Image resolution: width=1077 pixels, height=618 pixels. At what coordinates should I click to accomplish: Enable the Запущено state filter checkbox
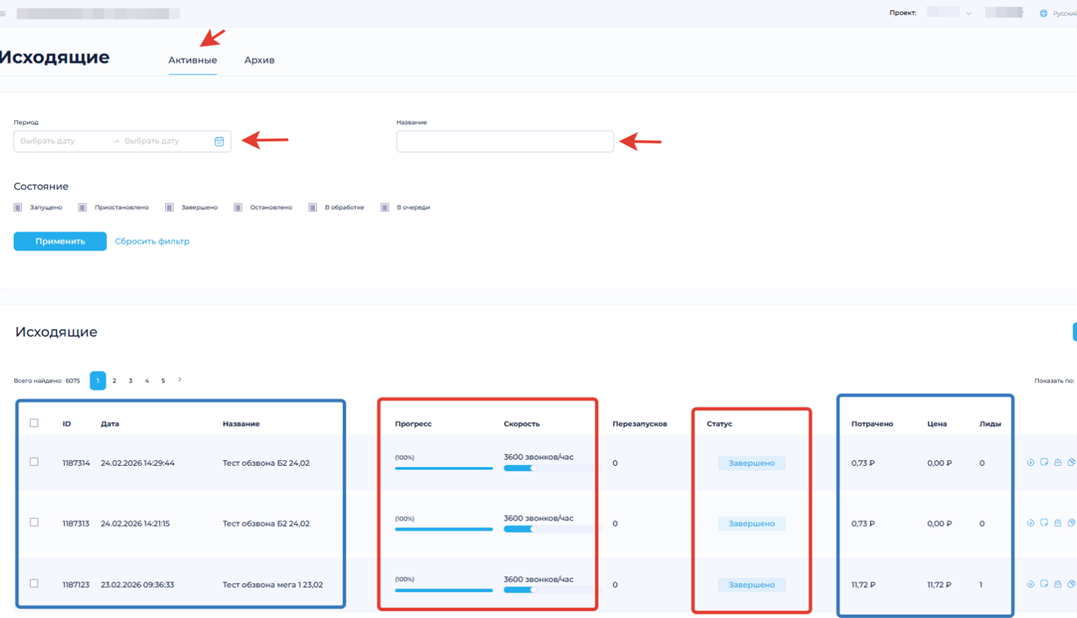(x=18, y=208)
